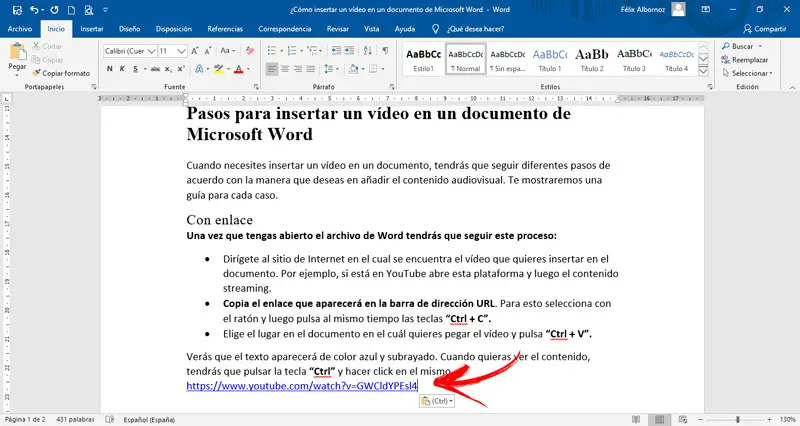Click the Save icon in quick access toolbar
The image size is (800, 426).
(17, 10)
